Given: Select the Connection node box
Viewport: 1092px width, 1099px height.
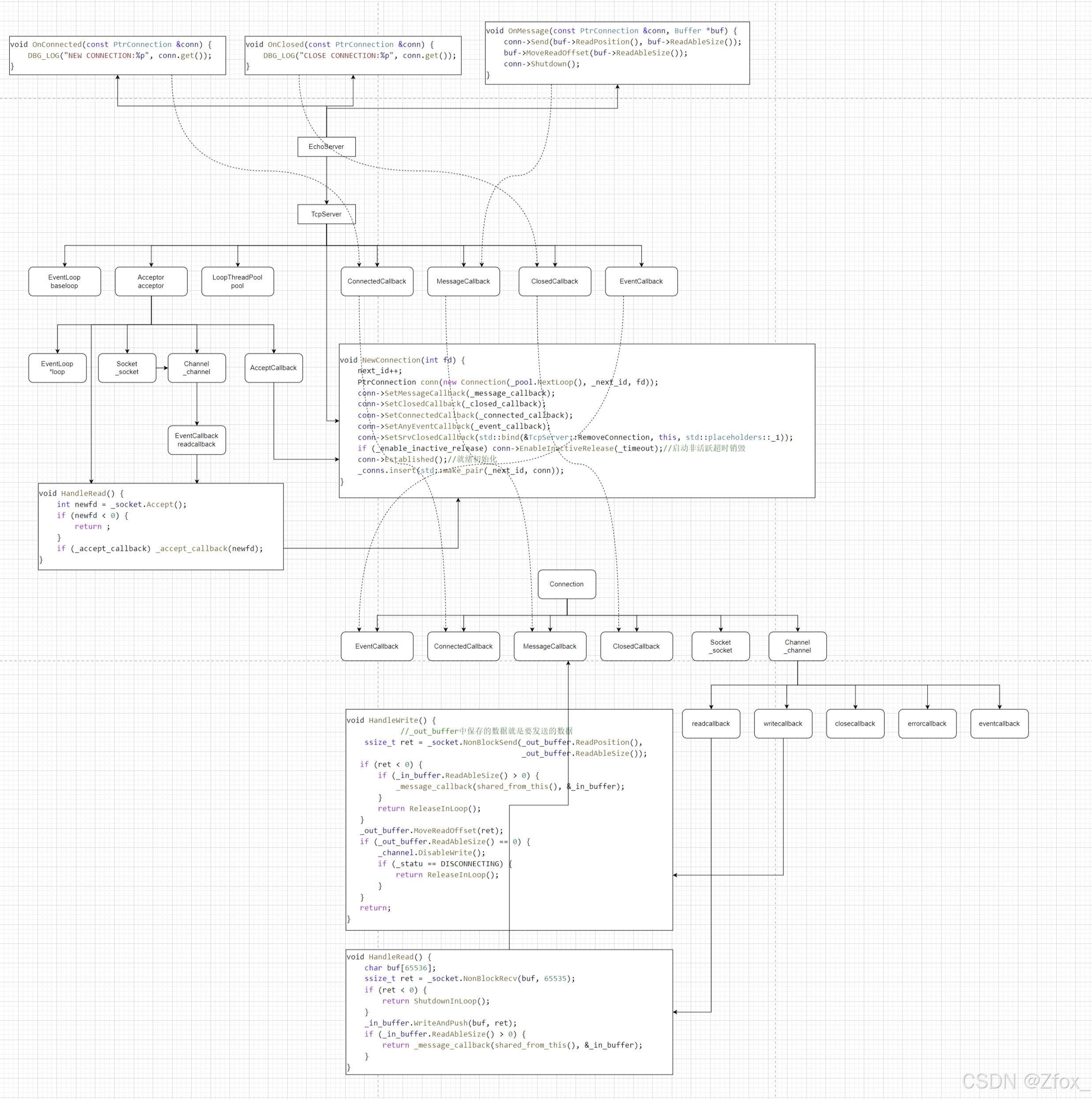Looking at the screenshot, I should (566, 584).
